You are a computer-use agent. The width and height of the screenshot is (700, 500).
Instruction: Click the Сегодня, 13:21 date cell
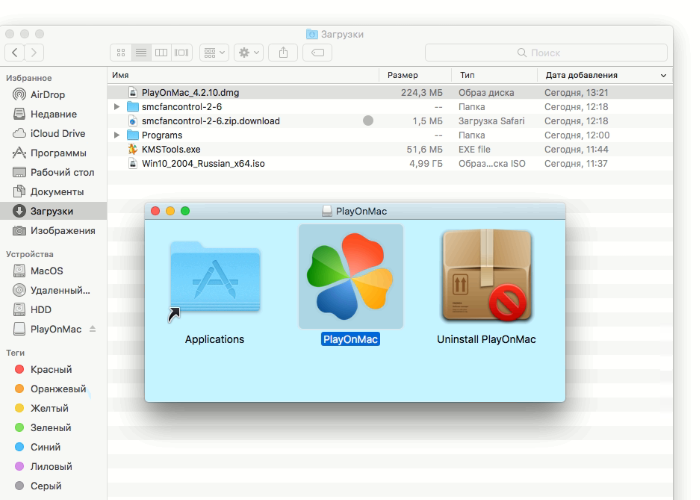point(576,92)
